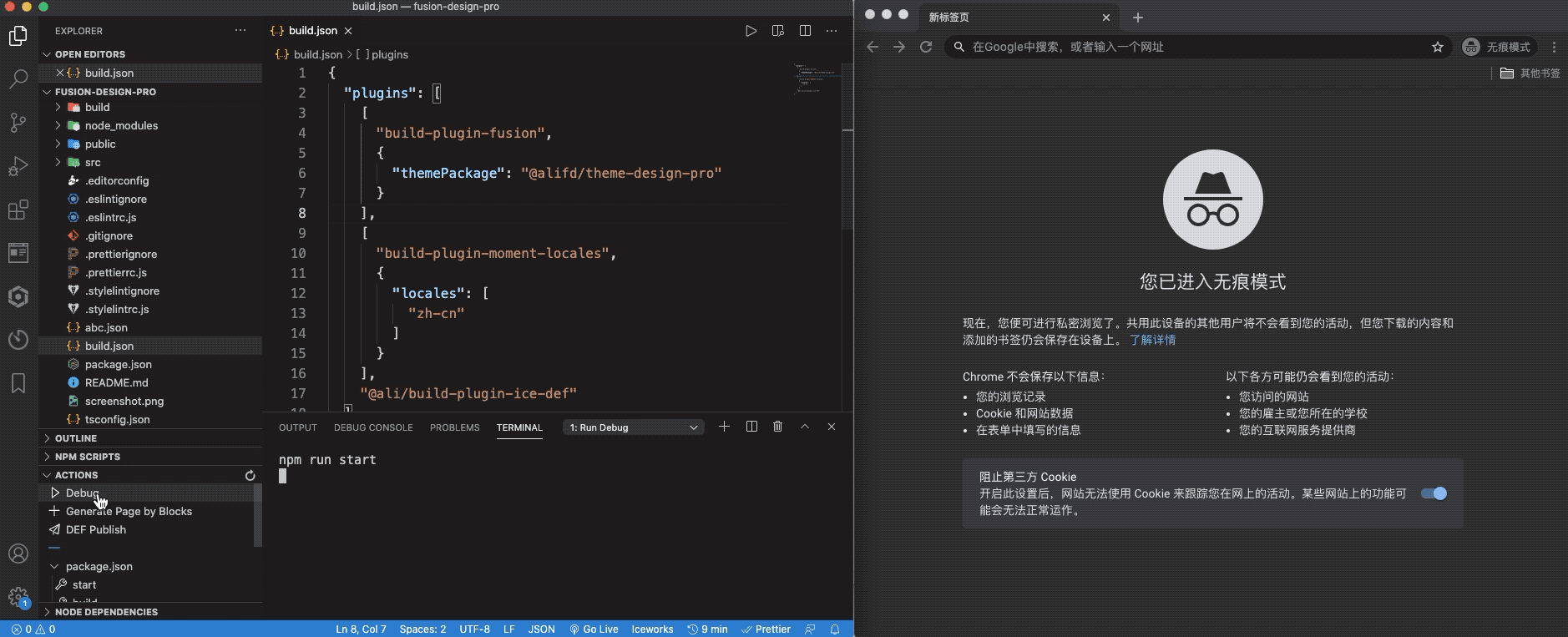1568x637 pixels.
Task: Switch to the OUTPUT panel tab
Action: (x=298, y=427)
